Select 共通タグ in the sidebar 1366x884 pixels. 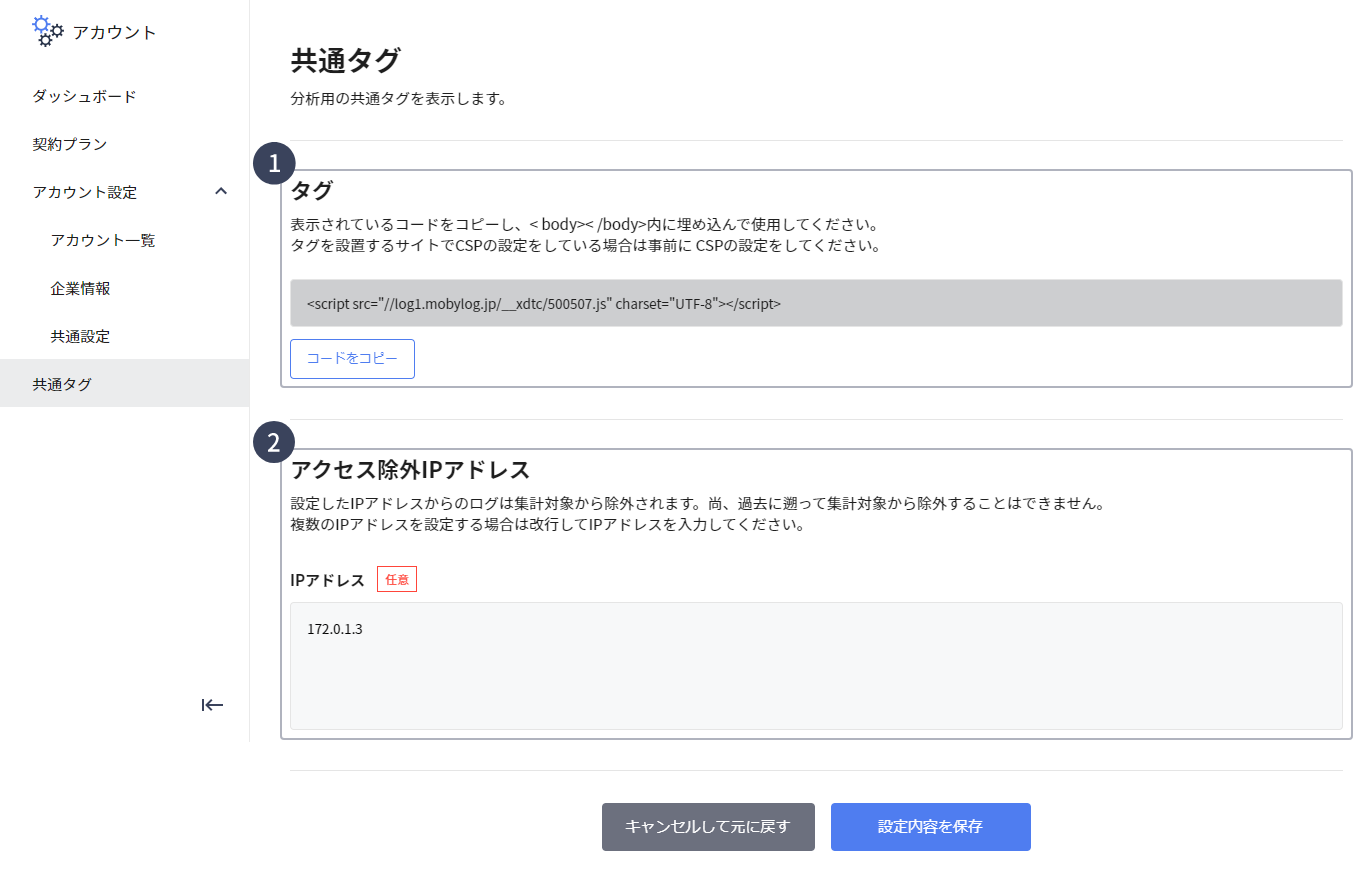coord(124,383)
